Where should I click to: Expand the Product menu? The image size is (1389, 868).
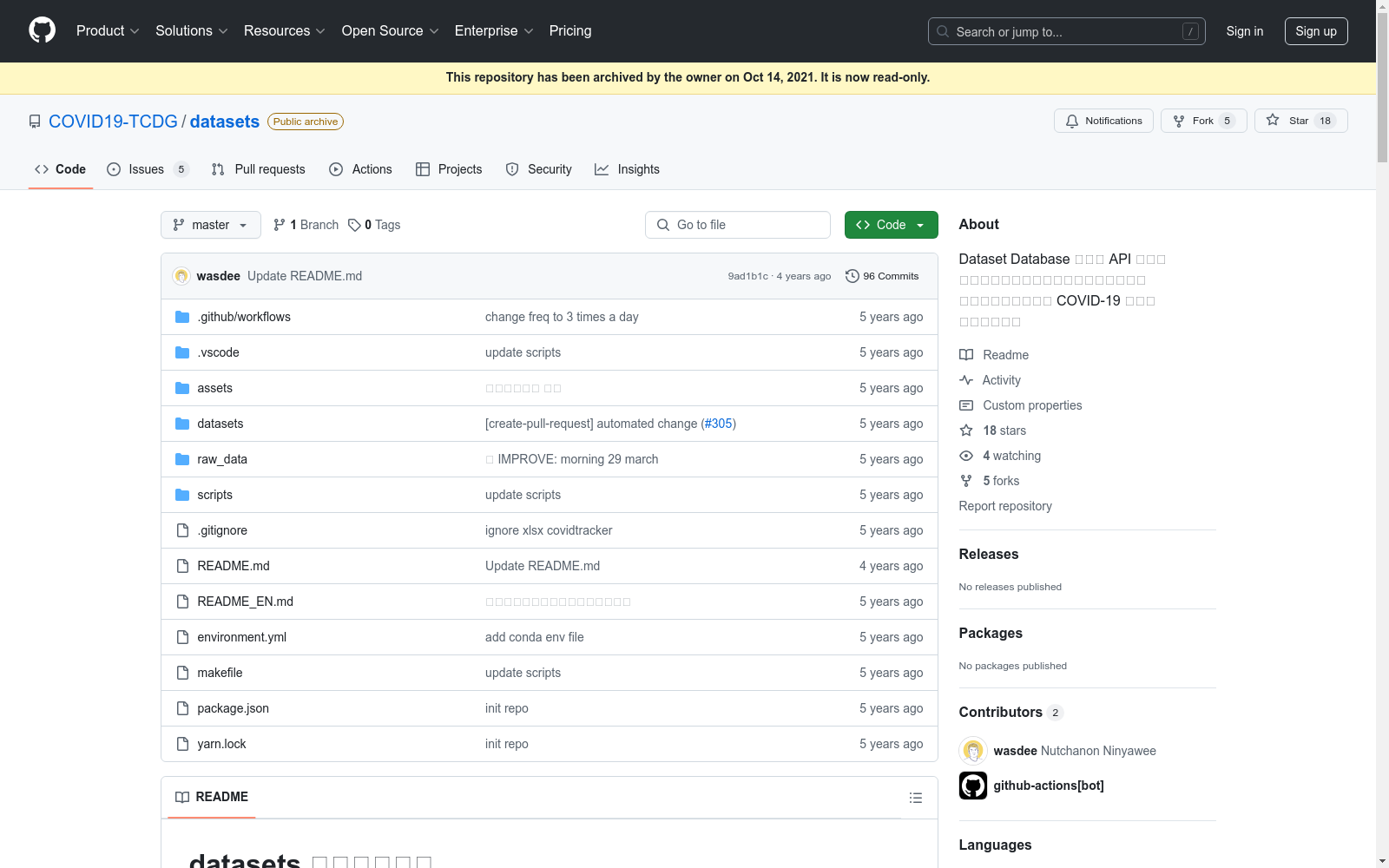108,31
